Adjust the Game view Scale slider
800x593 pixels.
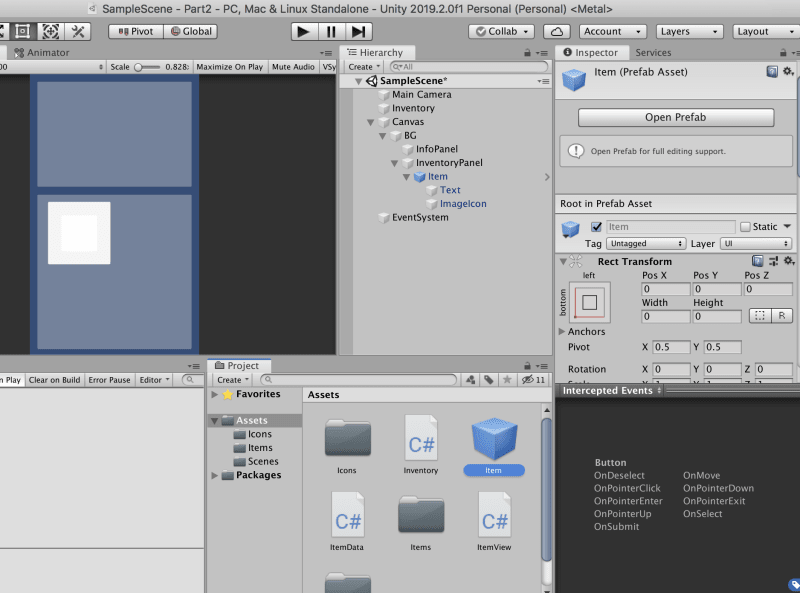(x=147, y=67)
